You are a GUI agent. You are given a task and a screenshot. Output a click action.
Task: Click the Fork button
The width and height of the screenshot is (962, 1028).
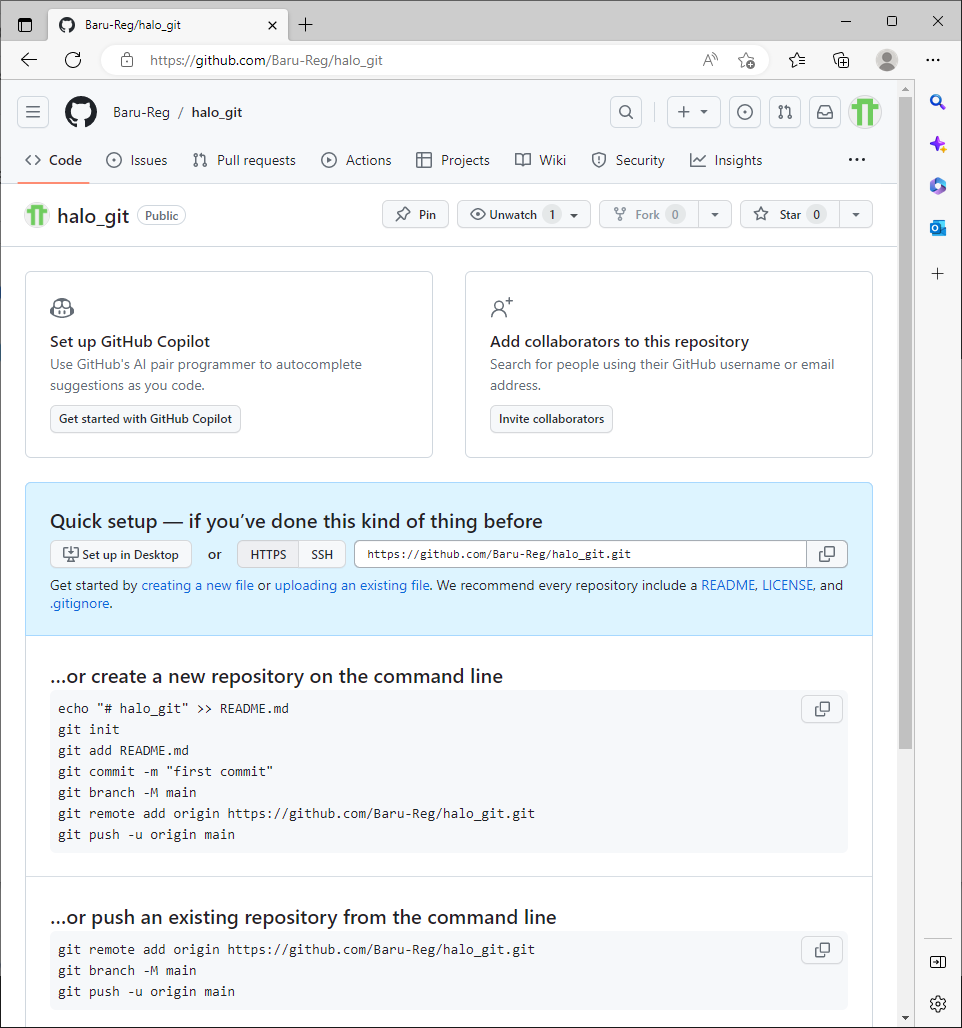tap(649, 214)
